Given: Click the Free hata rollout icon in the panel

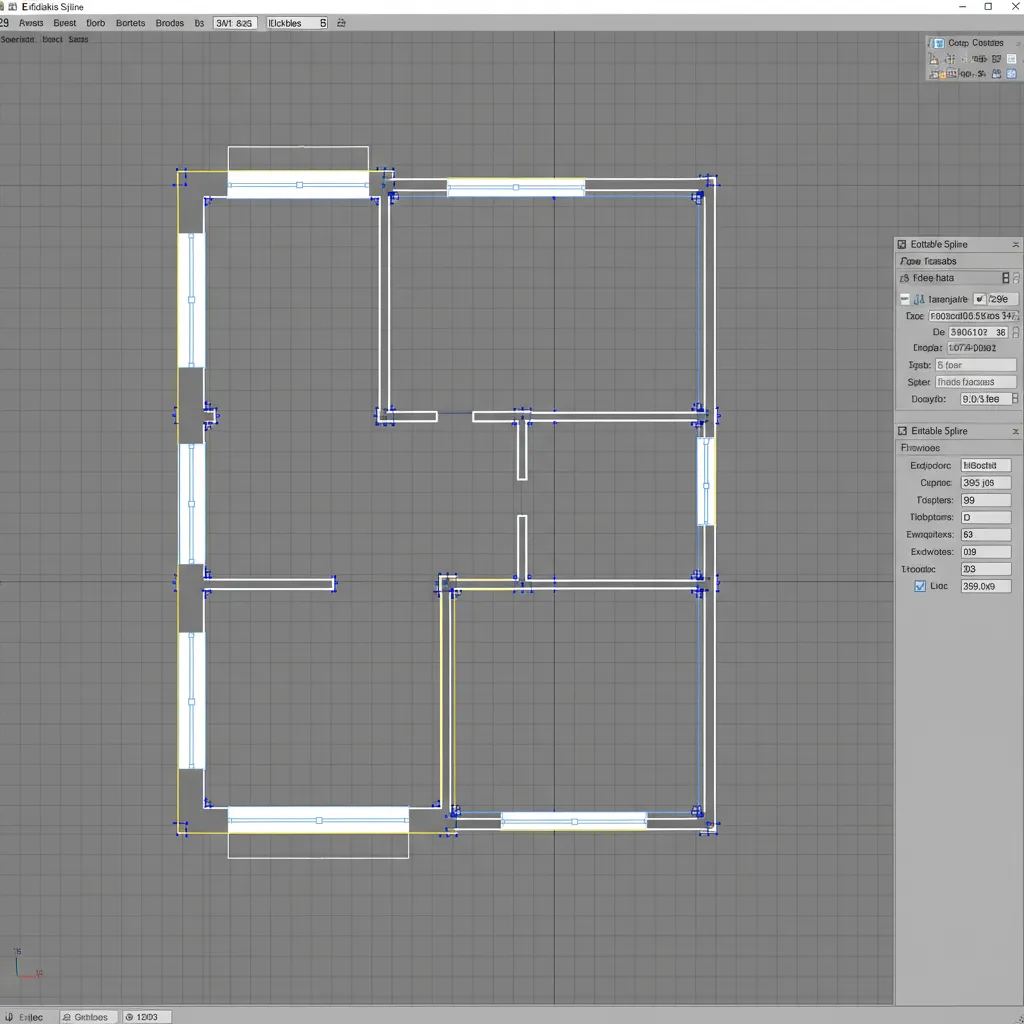Looking at the screenshot, I should point(903,277).
